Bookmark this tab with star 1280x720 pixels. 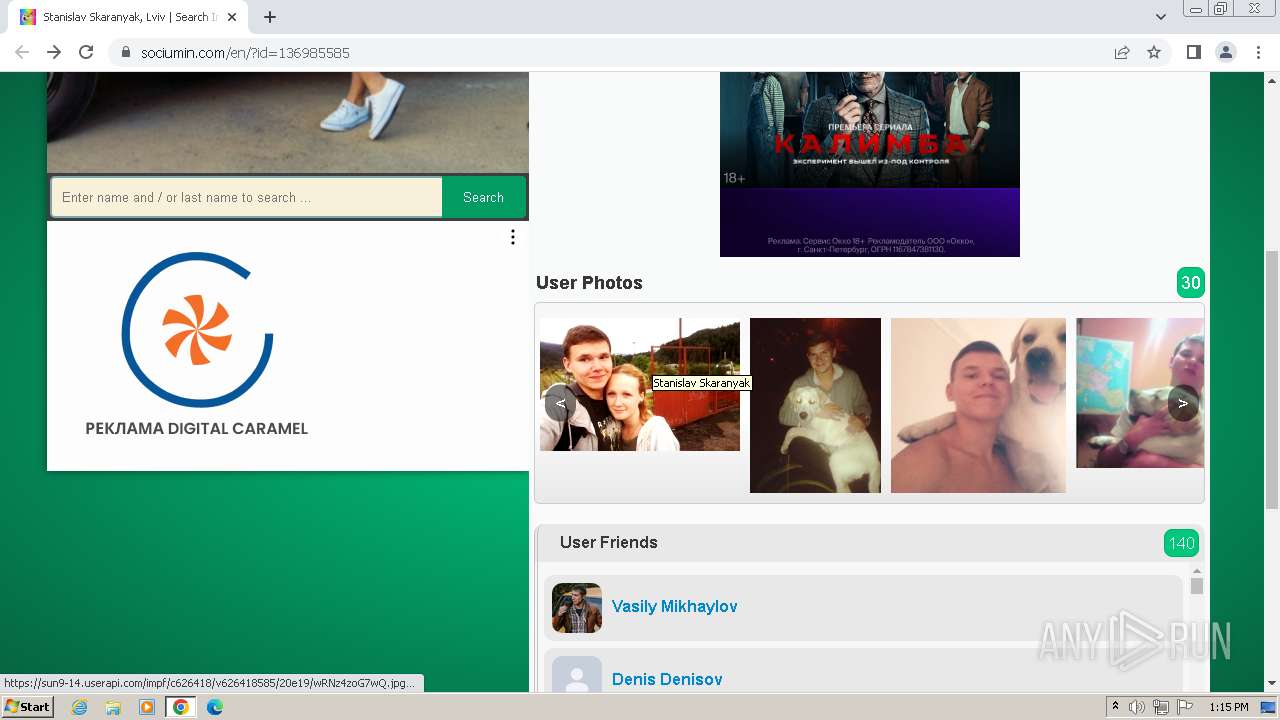point(1154,53)
